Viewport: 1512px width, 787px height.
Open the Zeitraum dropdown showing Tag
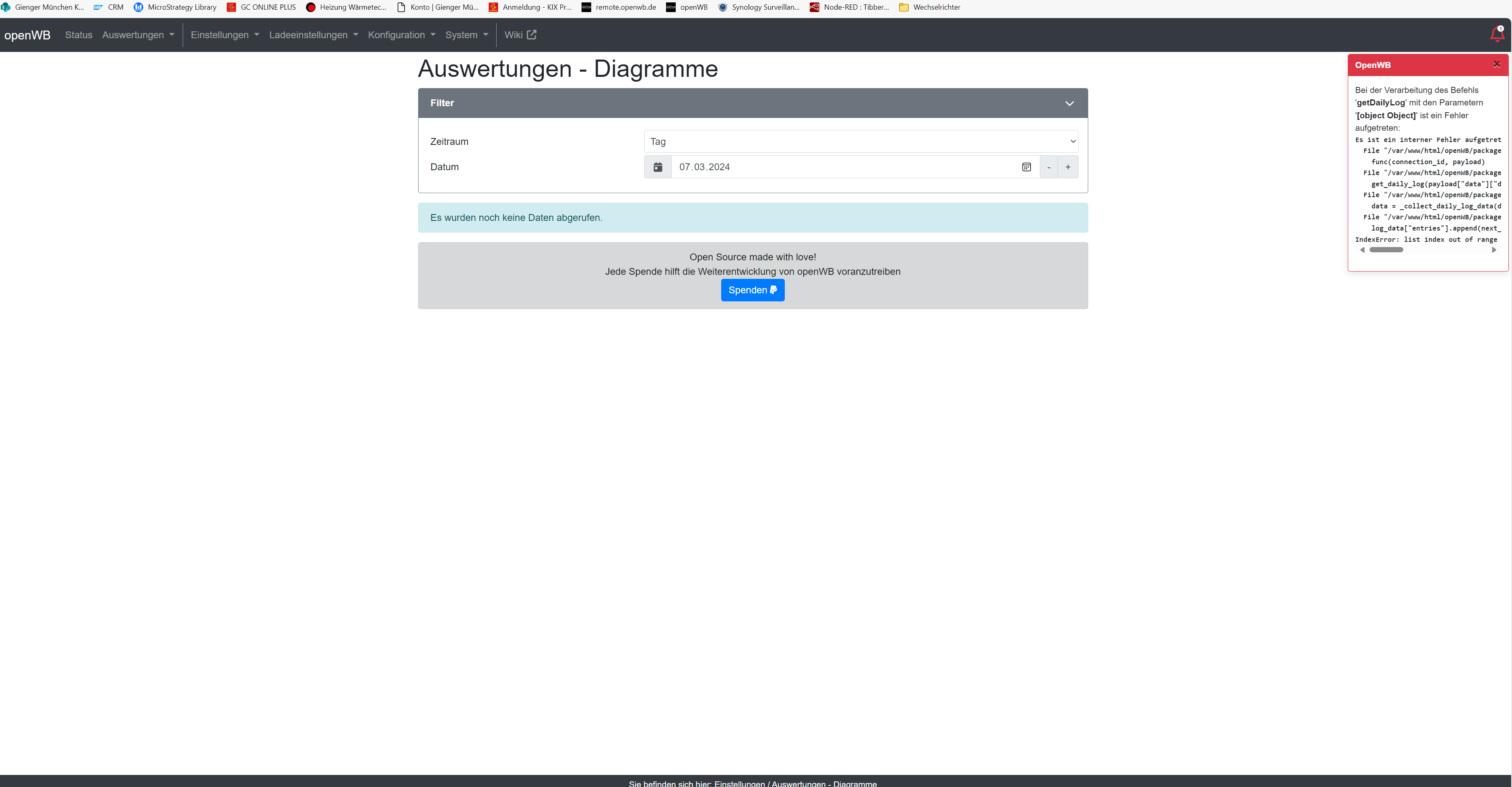[860, 142]
